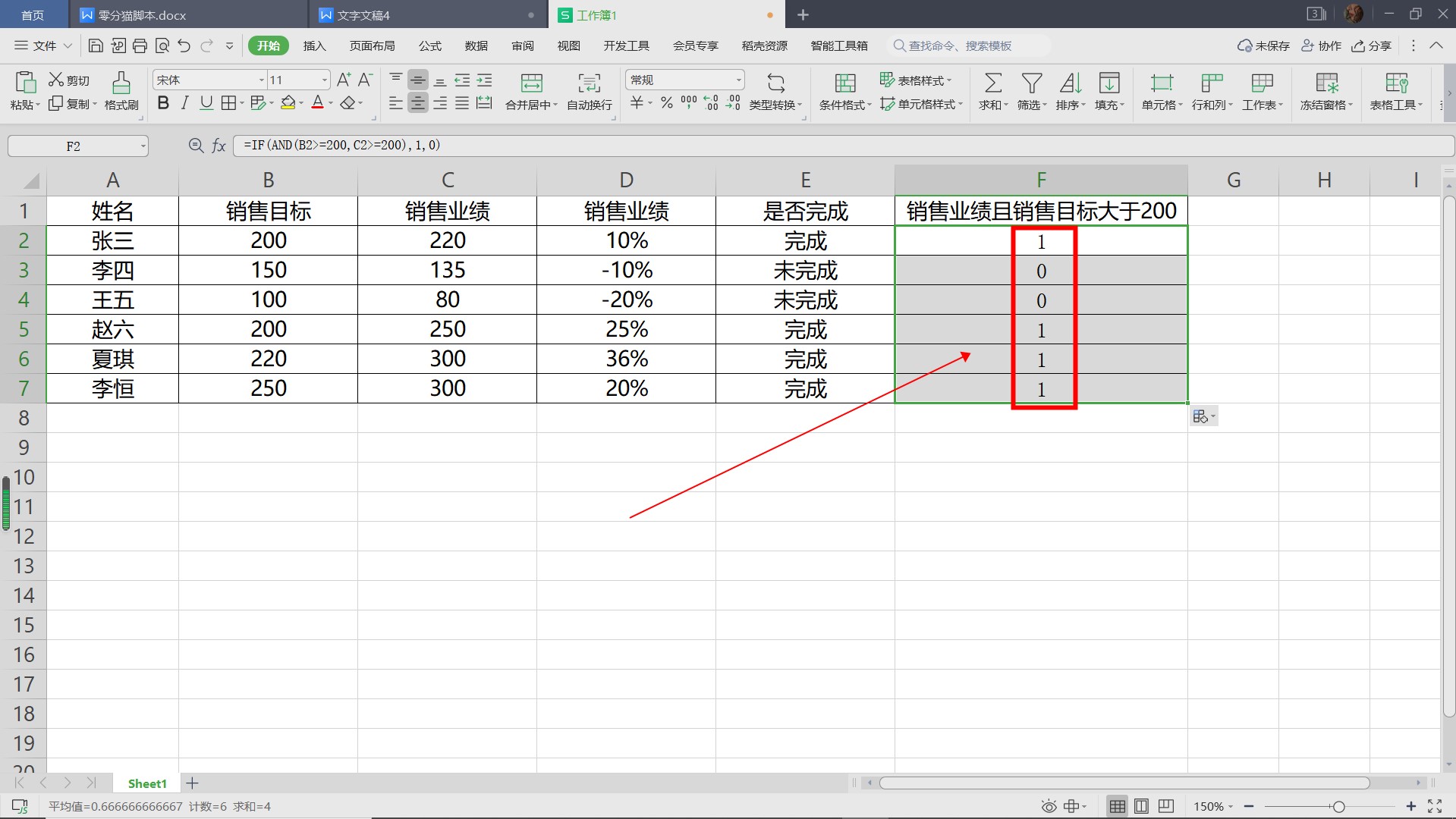The height and width of the screenshot is (819, 1456).
Task: Open the Filter (筛选) funnel tool
Action: [1031, 83]
